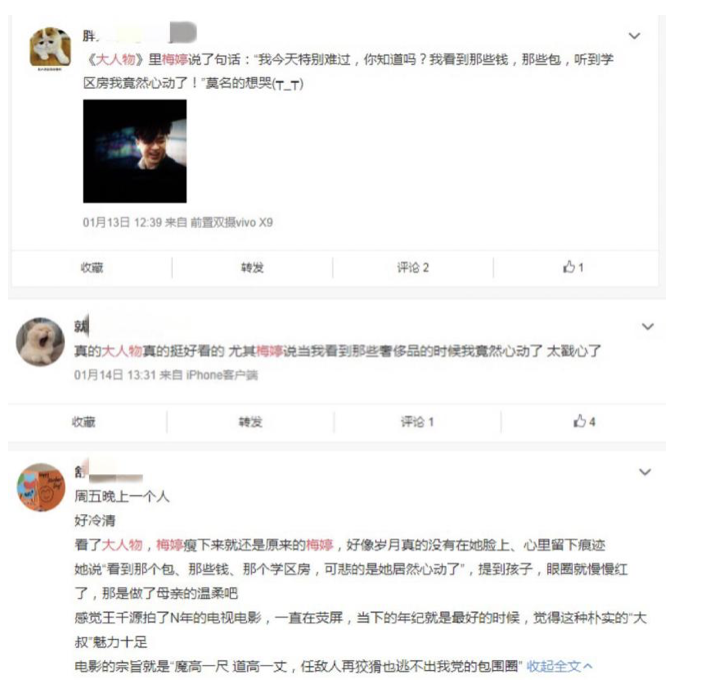The height and width of the screenshot is (692, 706).
Task: Open the video thumbnail in first post
Action: [x=135, y=151]
